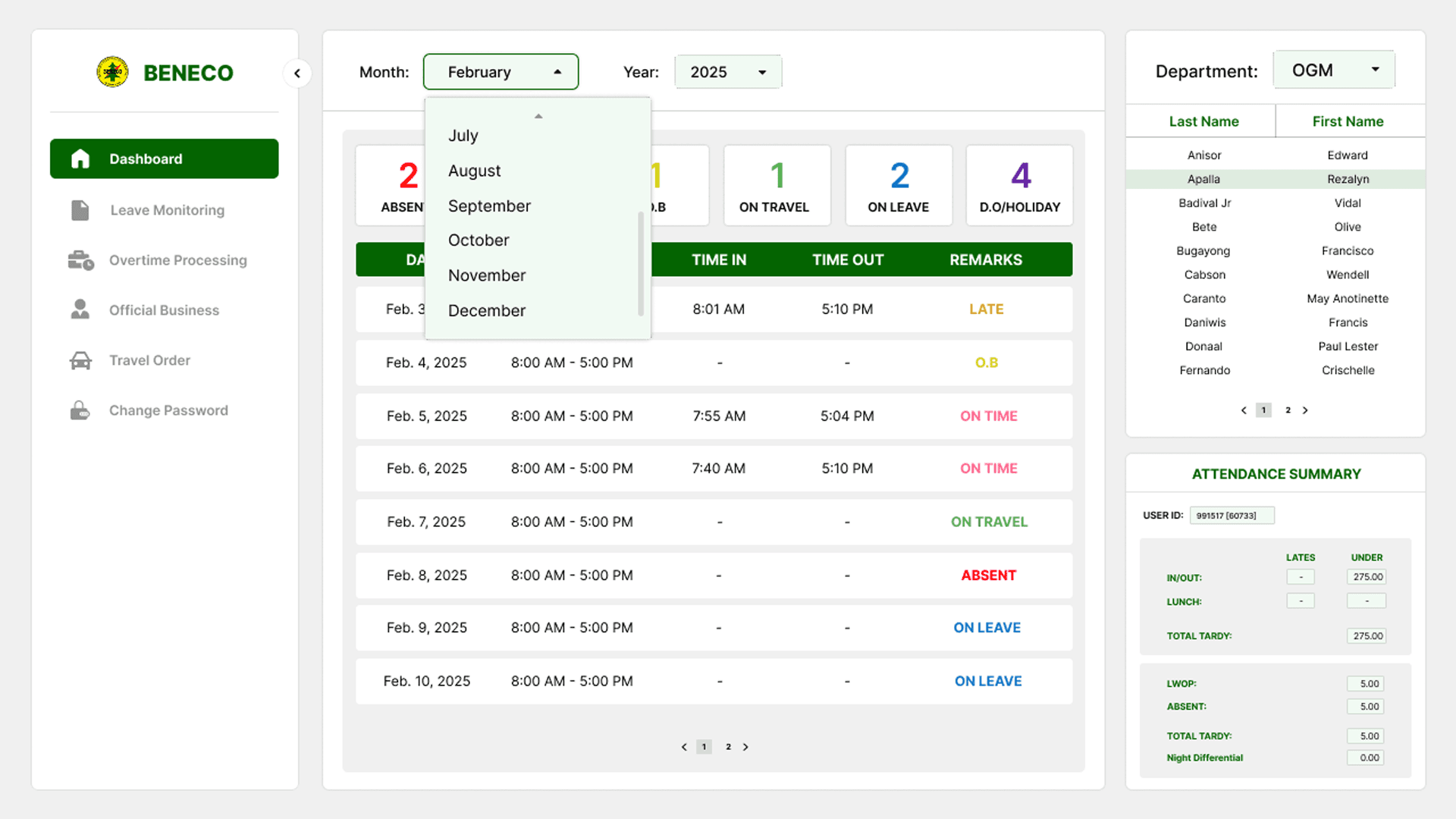Click the month list scrollbar
This screenshot has height=819, width=1456.
click(x=641, y=263)
